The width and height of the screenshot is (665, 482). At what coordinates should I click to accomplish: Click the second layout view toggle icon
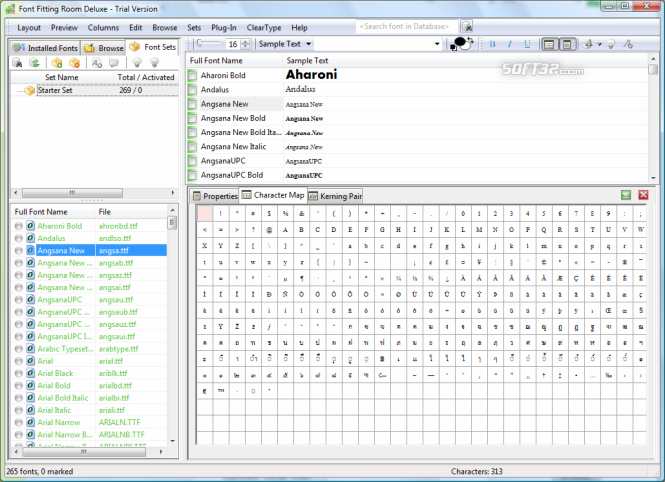567,44
